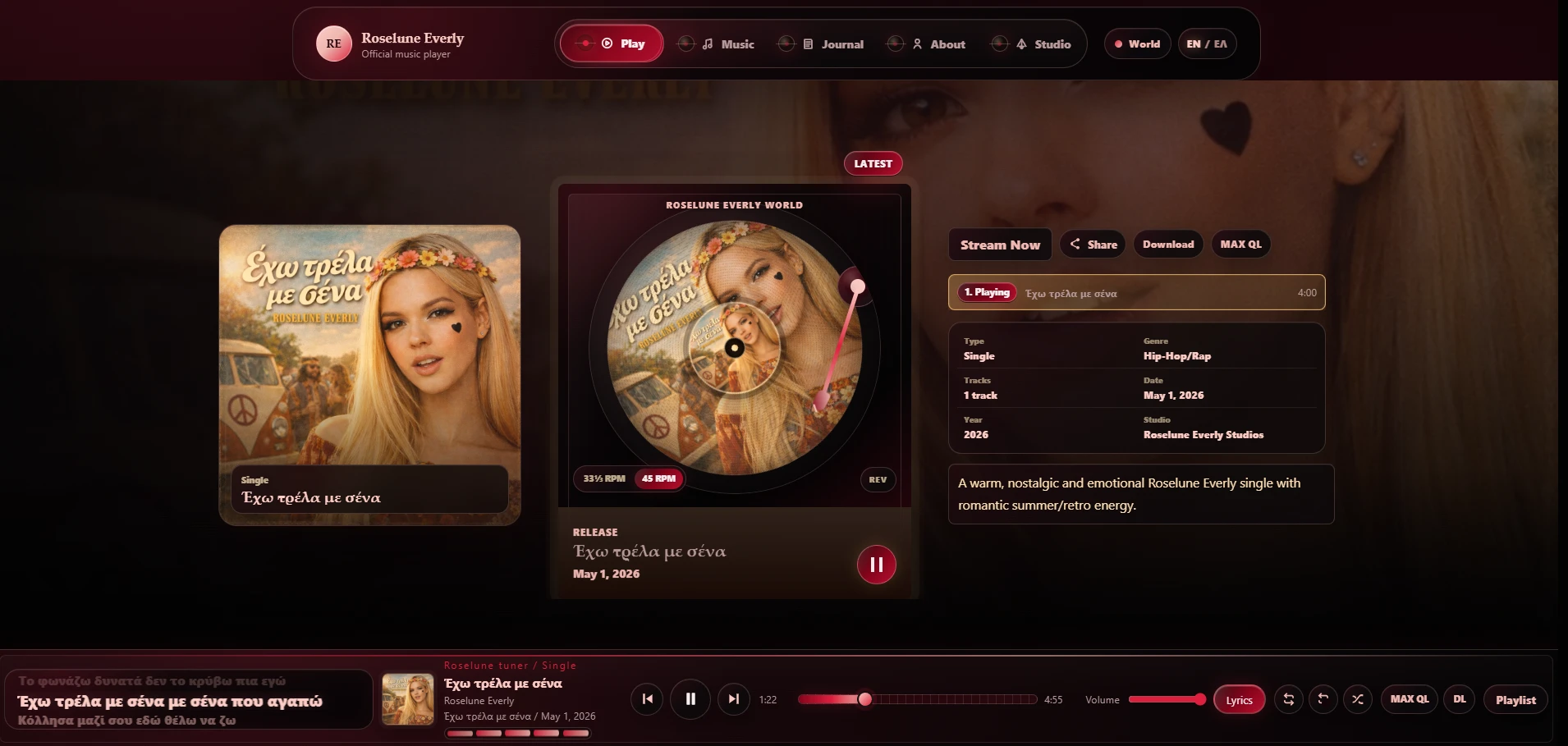Image resolution: width=1568 pixels, height=746 pixels.
Task: Open the About tab
Action: 927,44
